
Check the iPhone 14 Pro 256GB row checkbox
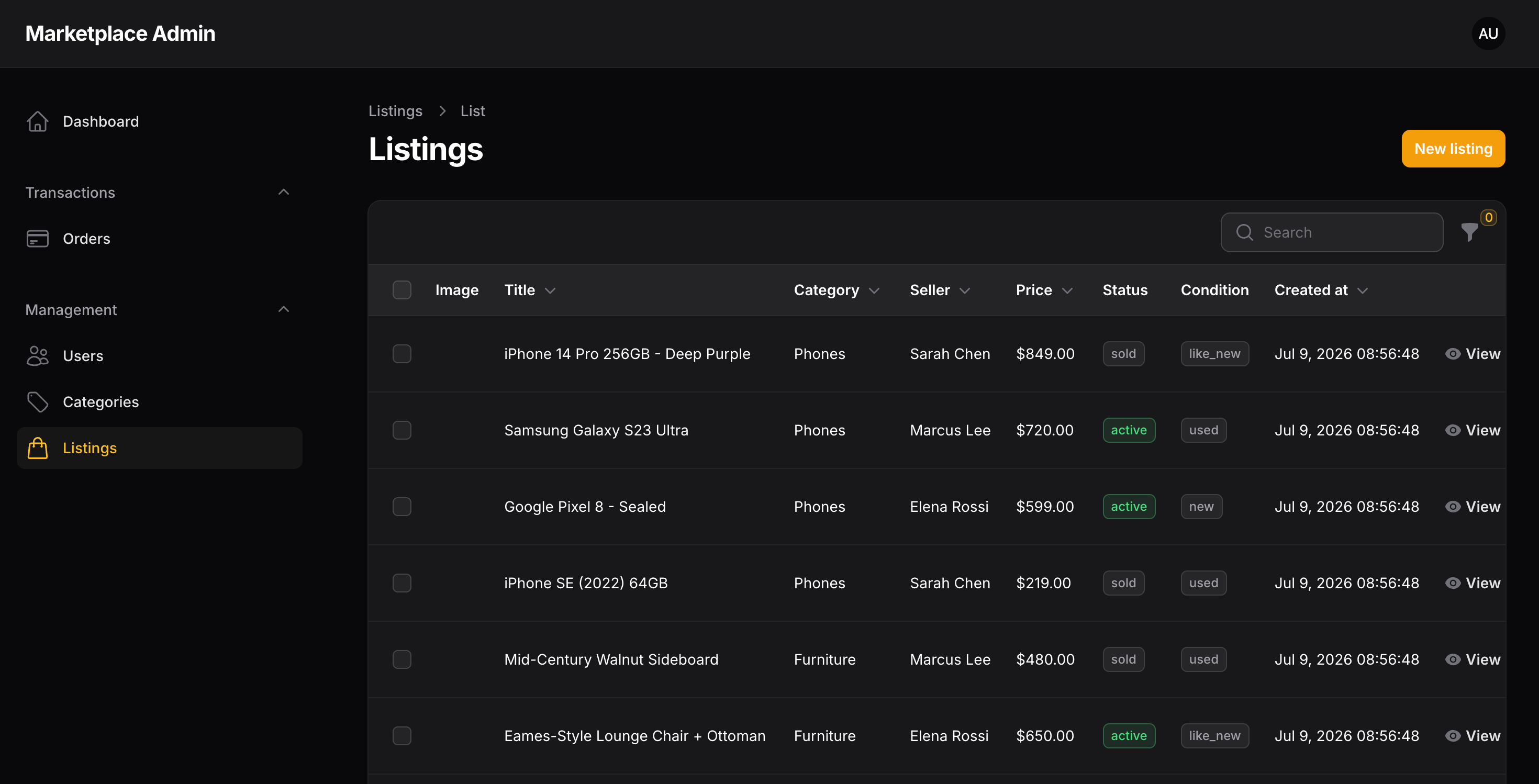(x=402, y=353)
